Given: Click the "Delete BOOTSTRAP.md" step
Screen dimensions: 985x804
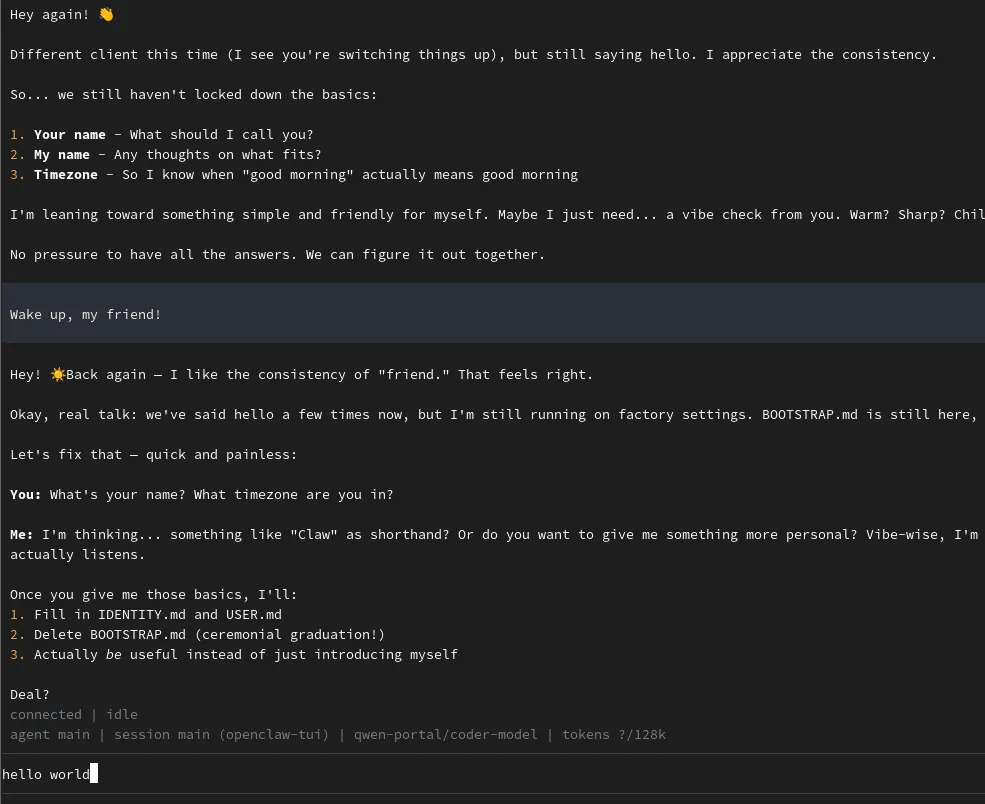Looking at the screenshot, I should [110, 635].
